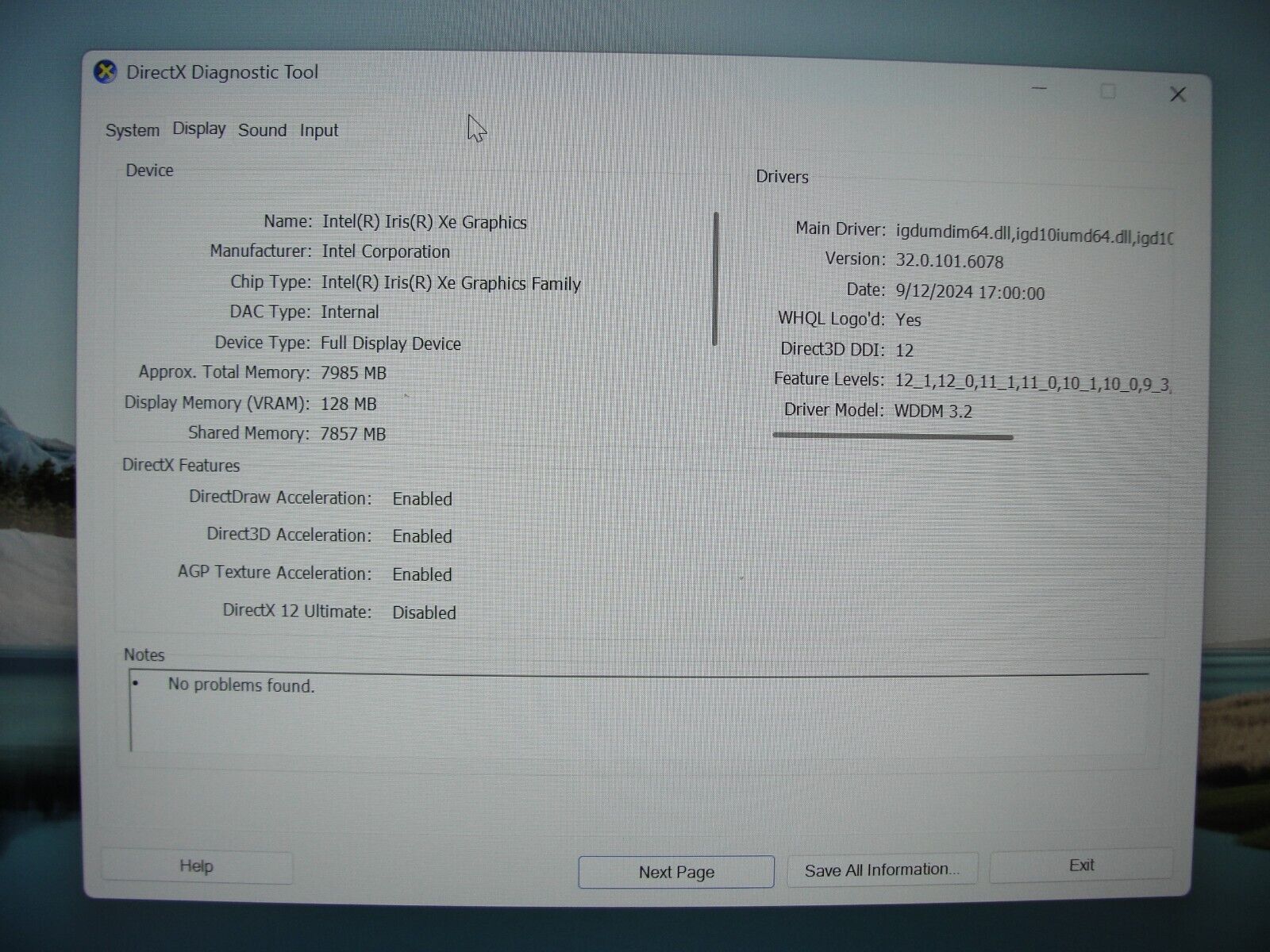Click the 'Approx. Total Memory:' label
1270x952 pixels.
[x=224, y=372]
